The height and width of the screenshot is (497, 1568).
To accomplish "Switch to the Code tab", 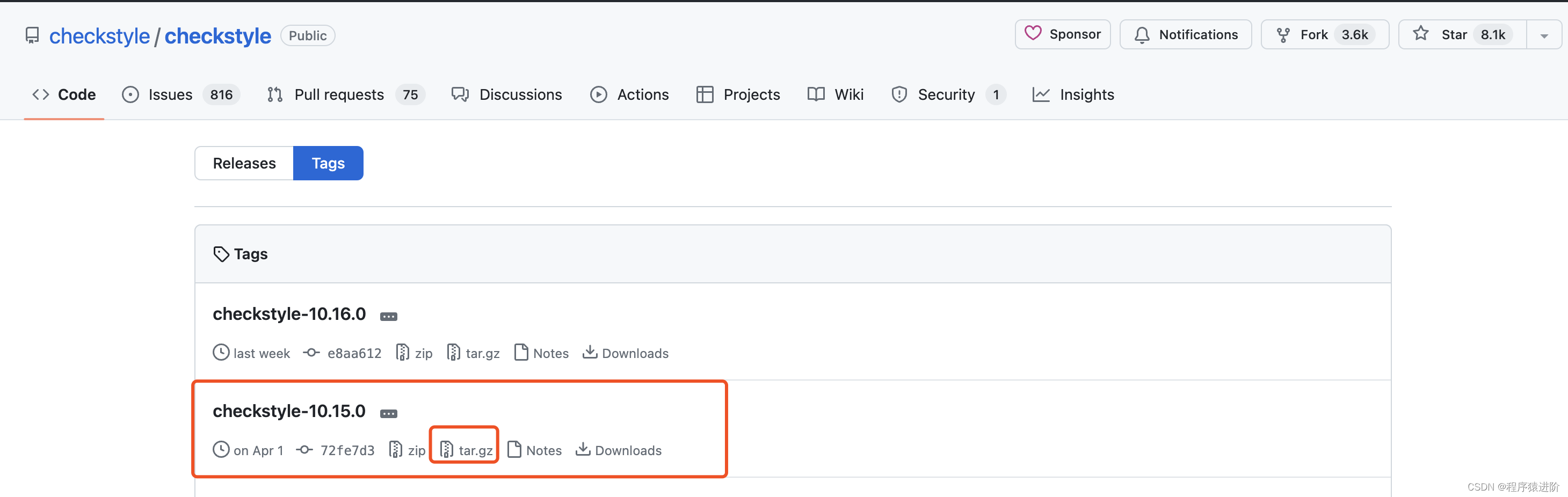I will pyautogui.click(x=63, y=94).
